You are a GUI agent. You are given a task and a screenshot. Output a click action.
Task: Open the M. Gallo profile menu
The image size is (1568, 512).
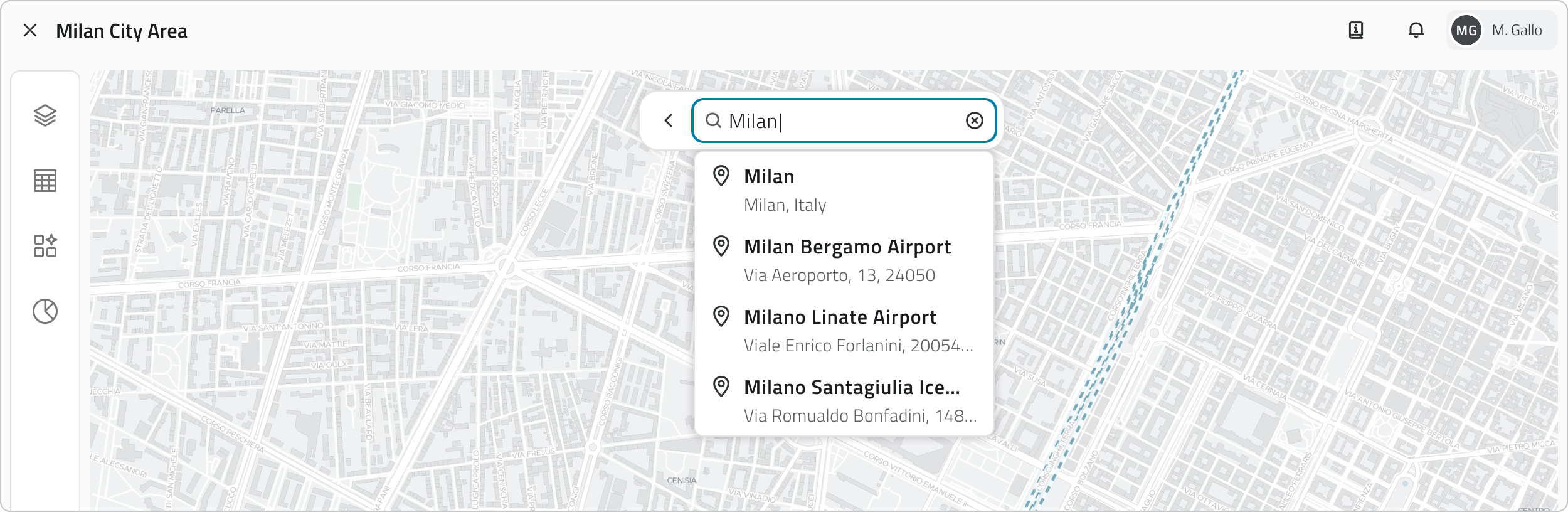pos(1517,30)
